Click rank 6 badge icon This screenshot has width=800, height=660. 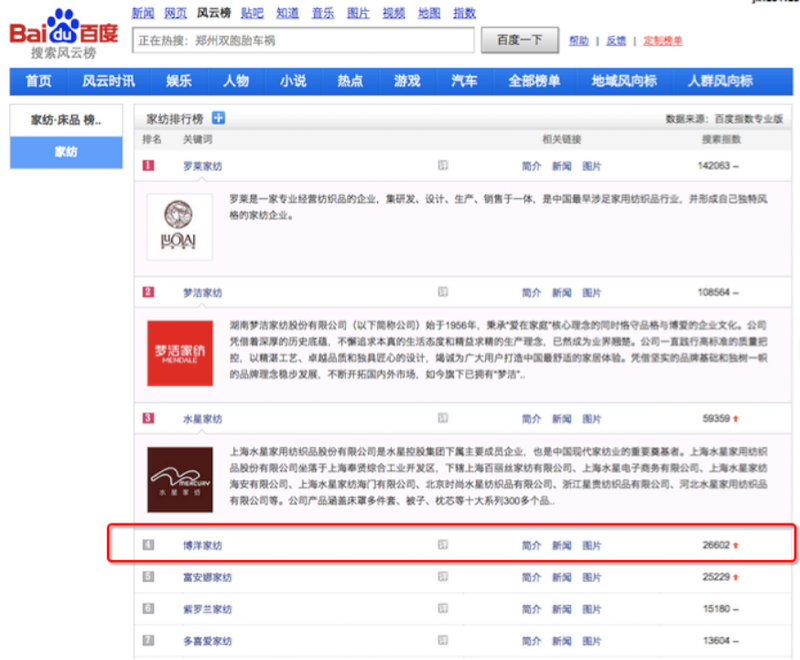click(148, 608)
